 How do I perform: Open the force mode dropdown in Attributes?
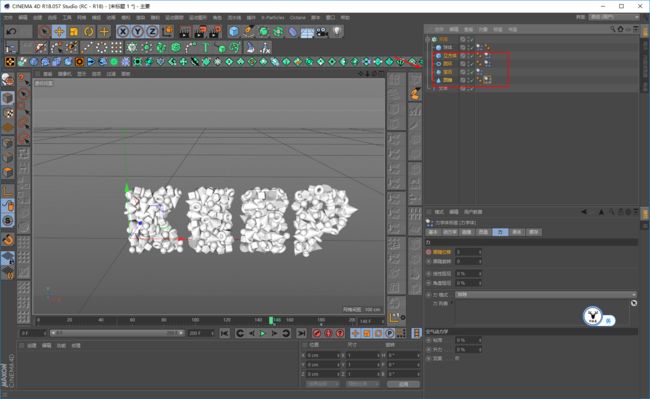click(546, 294)
